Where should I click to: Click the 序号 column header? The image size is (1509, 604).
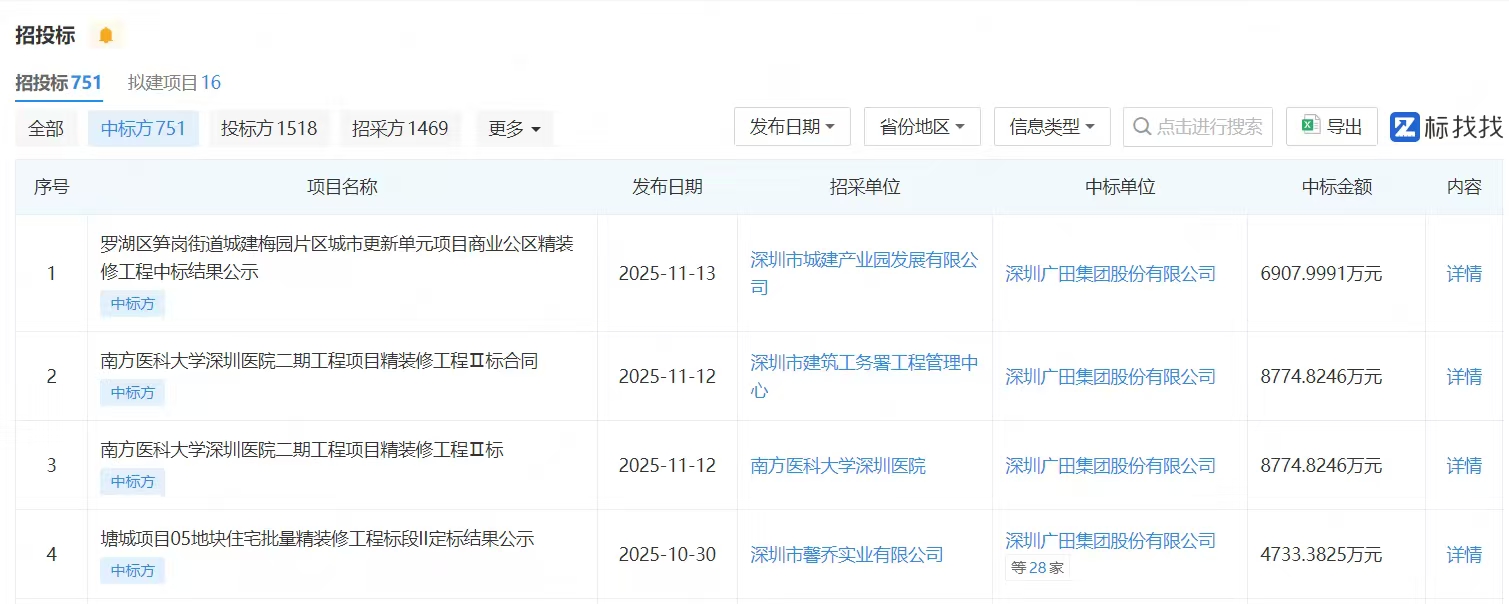pos(52,187)
